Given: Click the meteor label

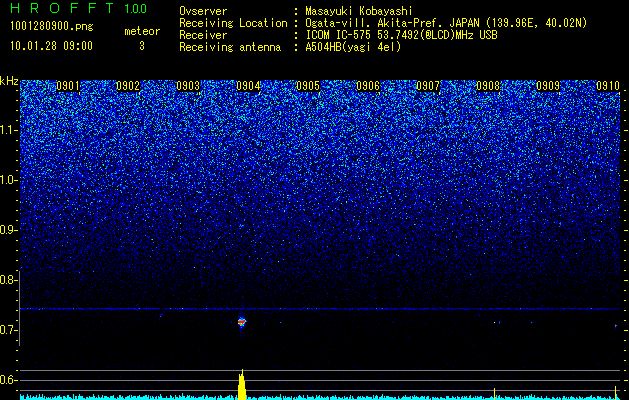Looking at the screenshot, I should point(142,31).
